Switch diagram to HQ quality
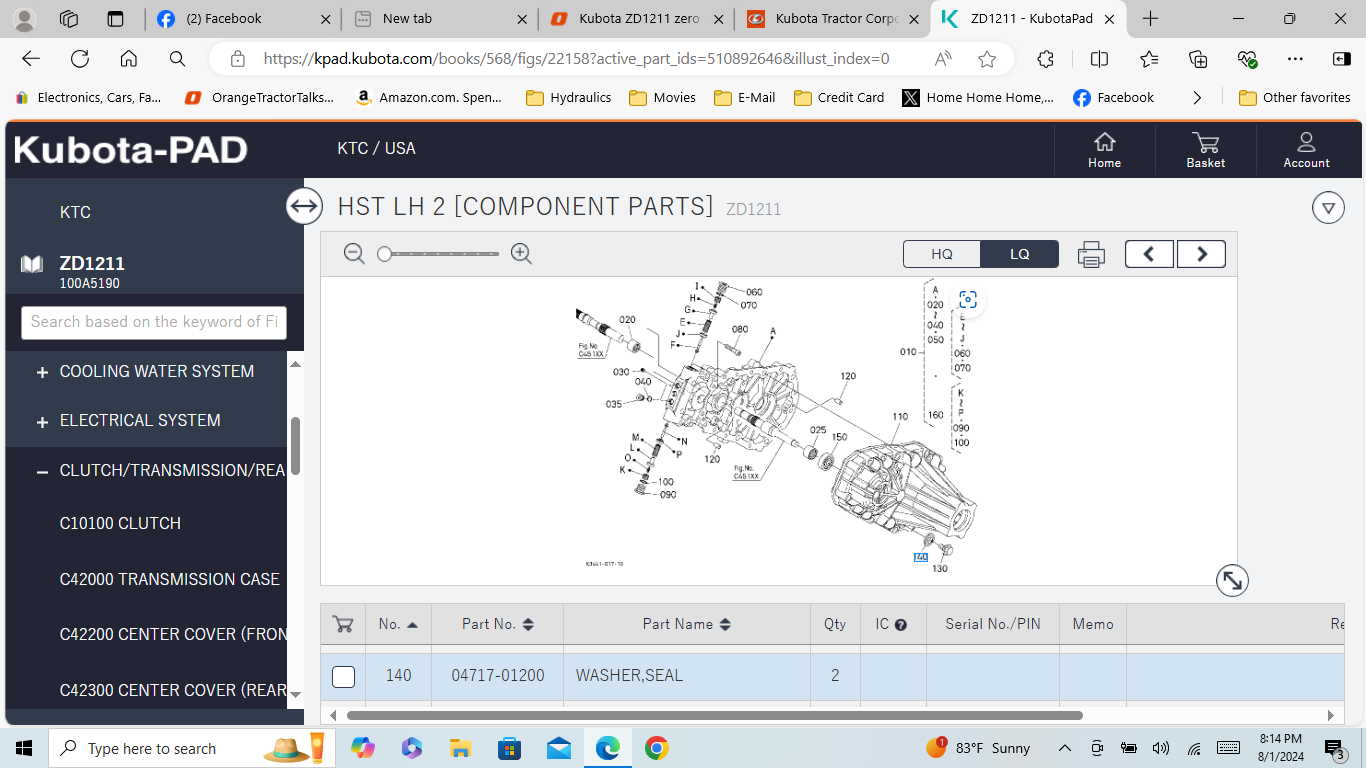This screenshot has width=1366, height=768. (942, 254)
